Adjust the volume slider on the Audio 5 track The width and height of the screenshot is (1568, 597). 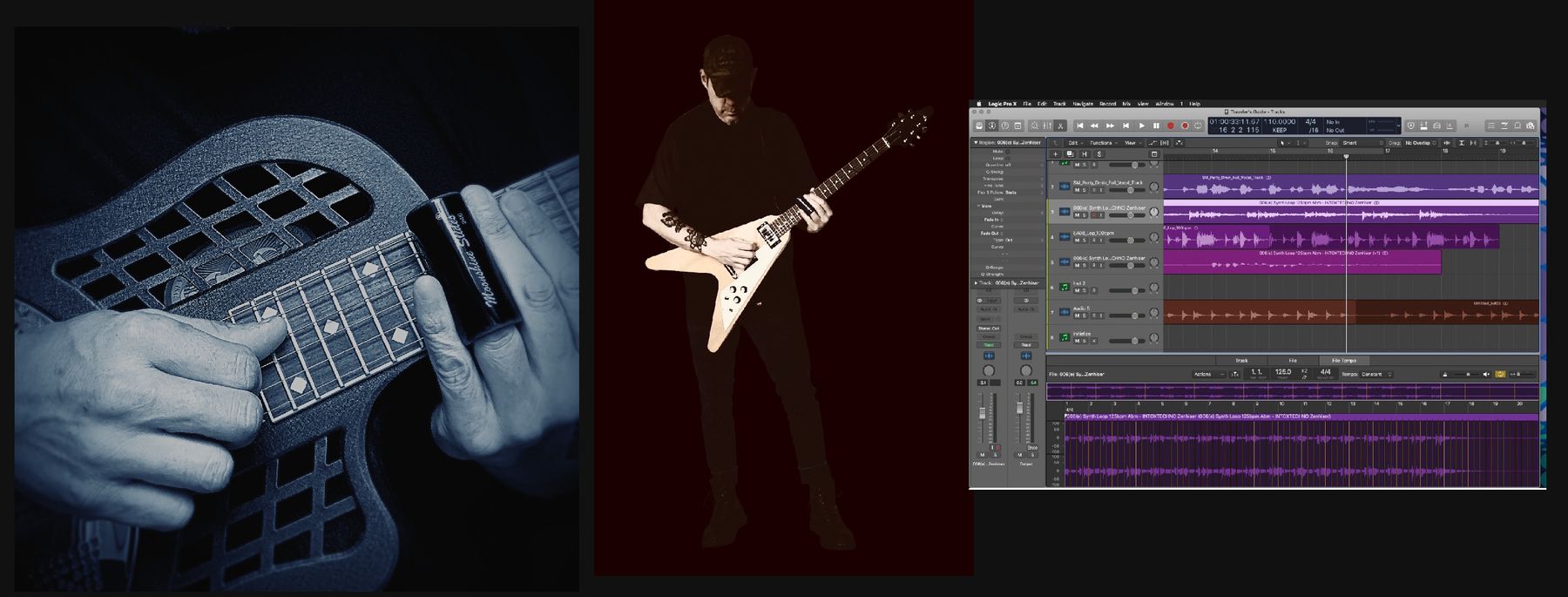tap(1127, 315)
